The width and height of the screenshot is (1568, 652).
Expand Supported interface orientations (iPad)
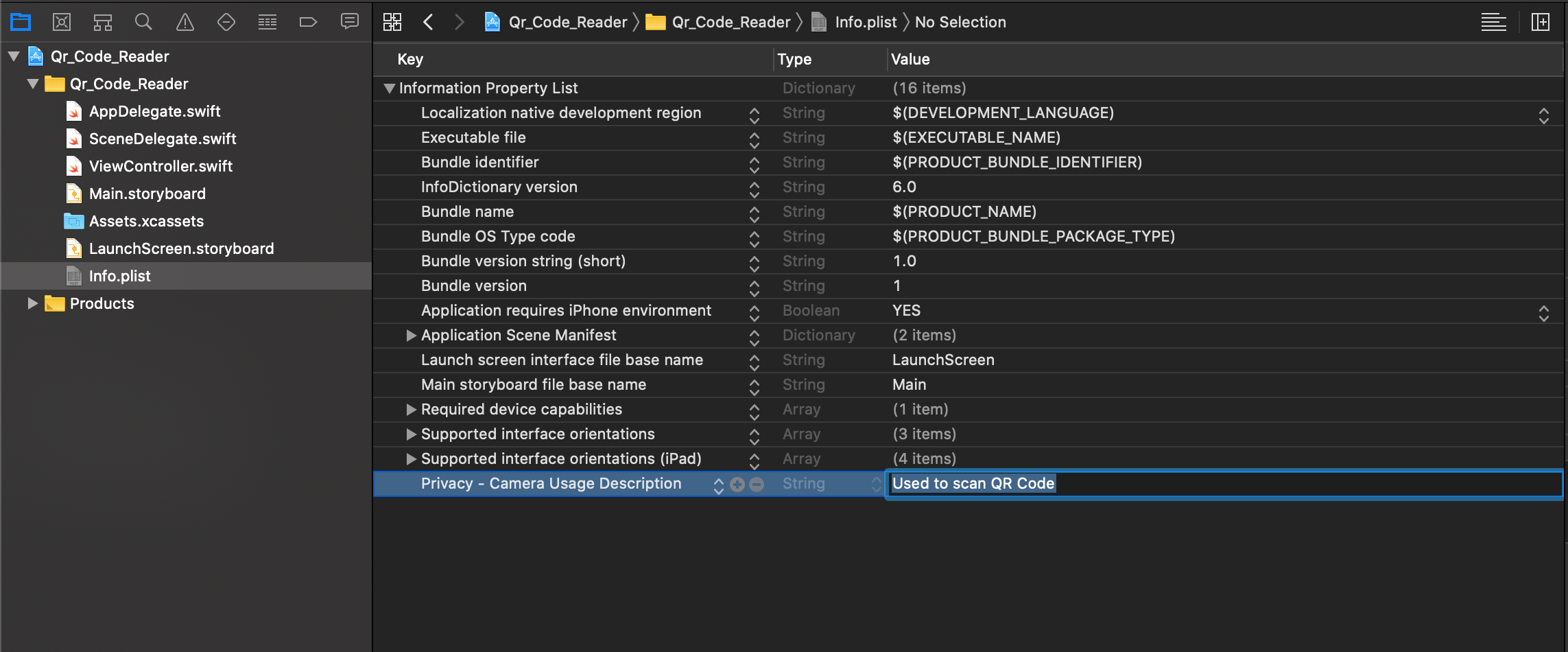(411, 458)
